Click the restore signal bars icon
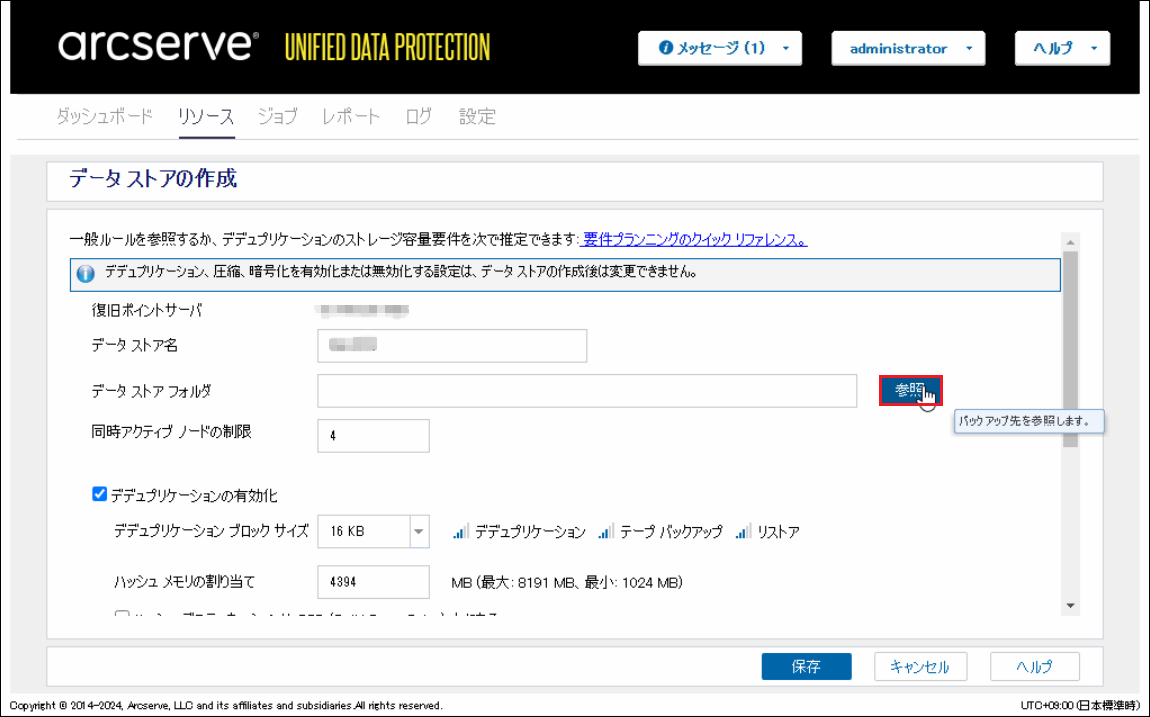 [x=743, y=532]
